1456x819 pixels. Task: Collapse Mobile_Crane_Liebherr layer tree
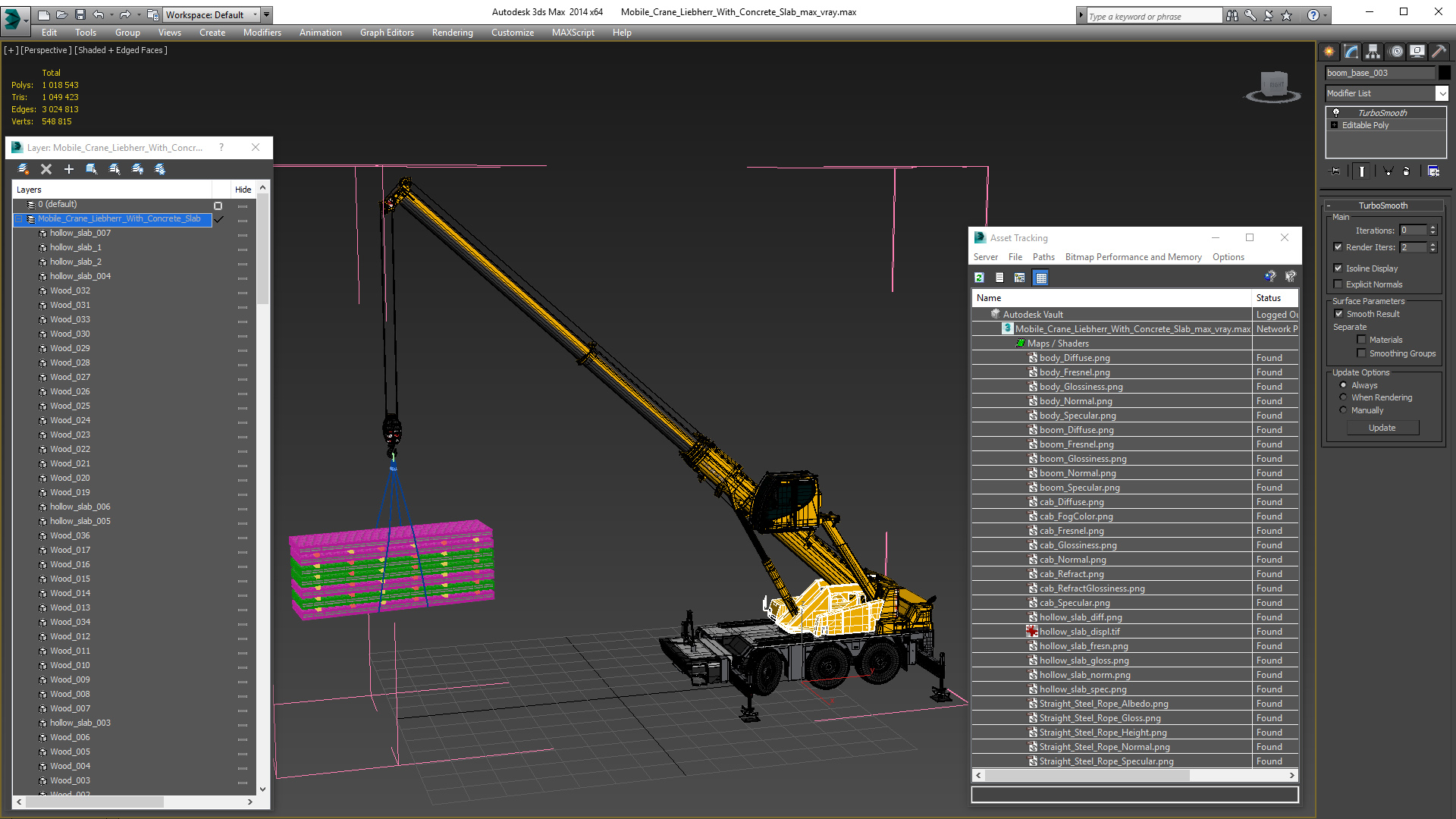[x=19, y=219]
